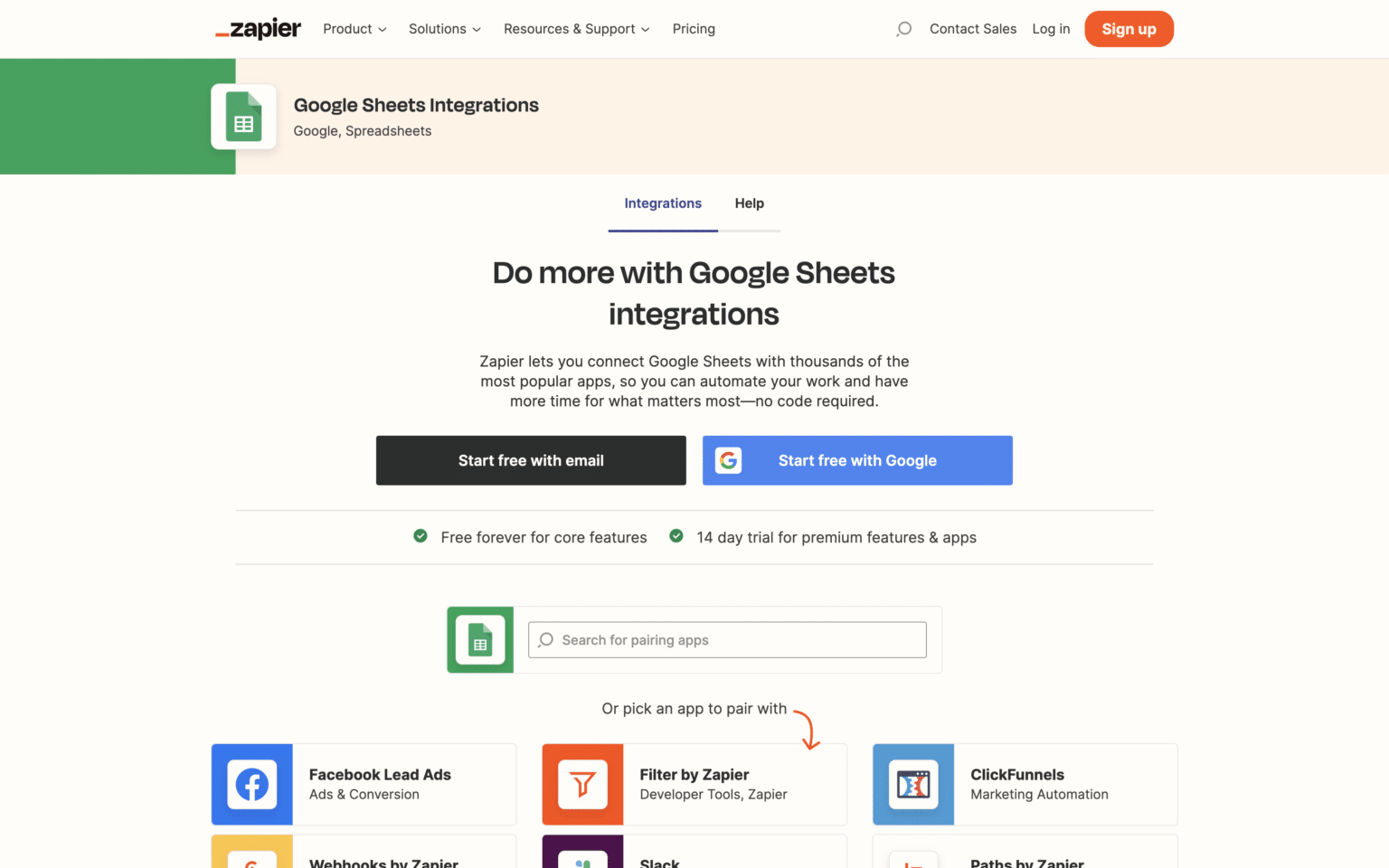The width and height of the screenshot is (1389, 868).
Task: Select the Integrations tab
Action: [x=663, y=203]
